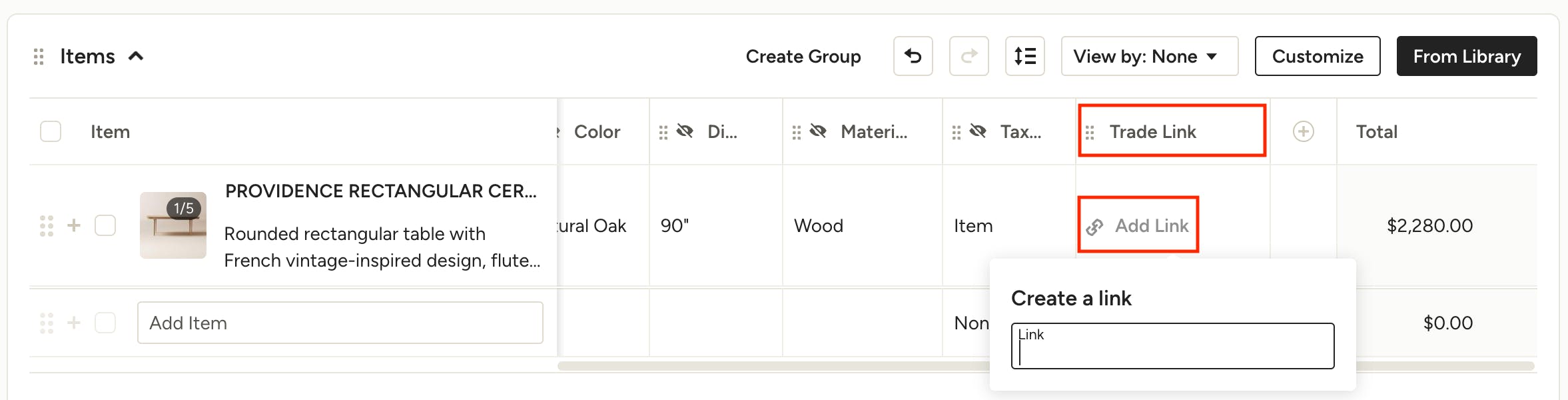Open the View by: None dropdown
The image size is (1568, 400).
(x=1148, y=56)
